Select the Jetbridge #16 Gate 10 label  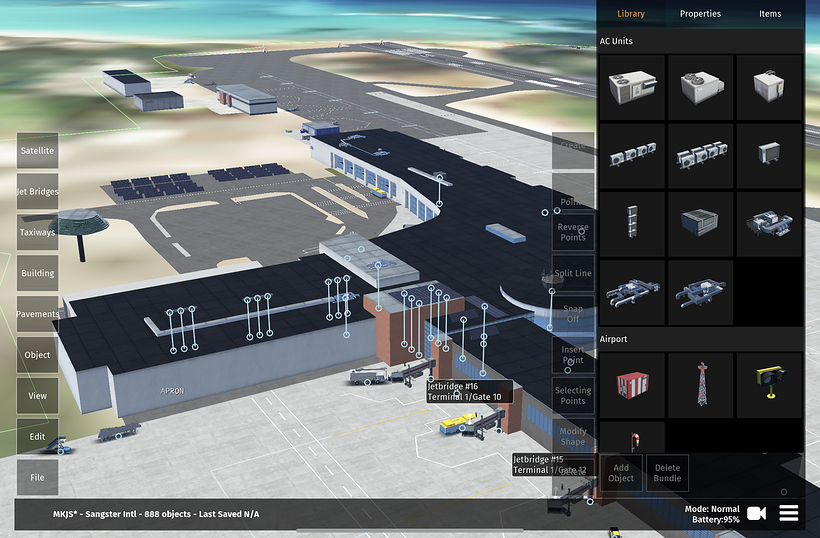[x=469, y=392]
